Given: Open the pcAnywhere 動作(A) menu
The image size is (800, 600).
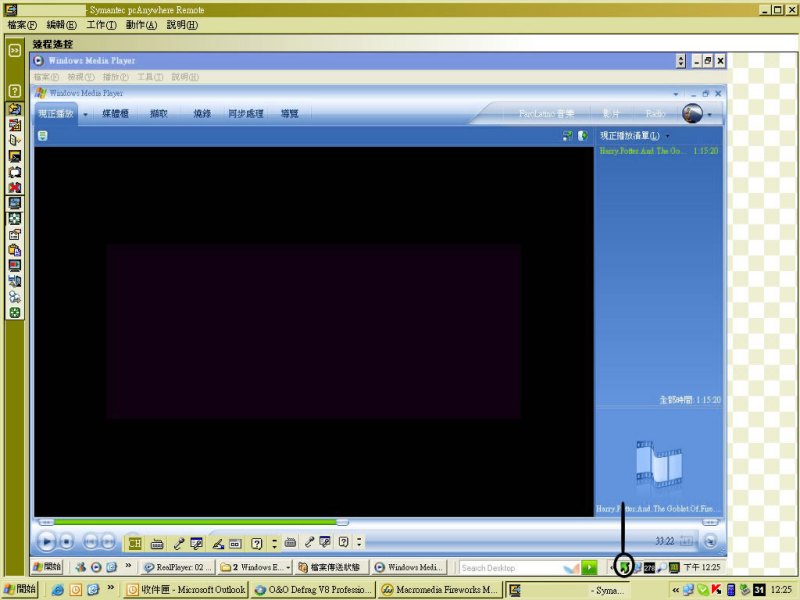Looking at the screenshot, I should [141, 25].
